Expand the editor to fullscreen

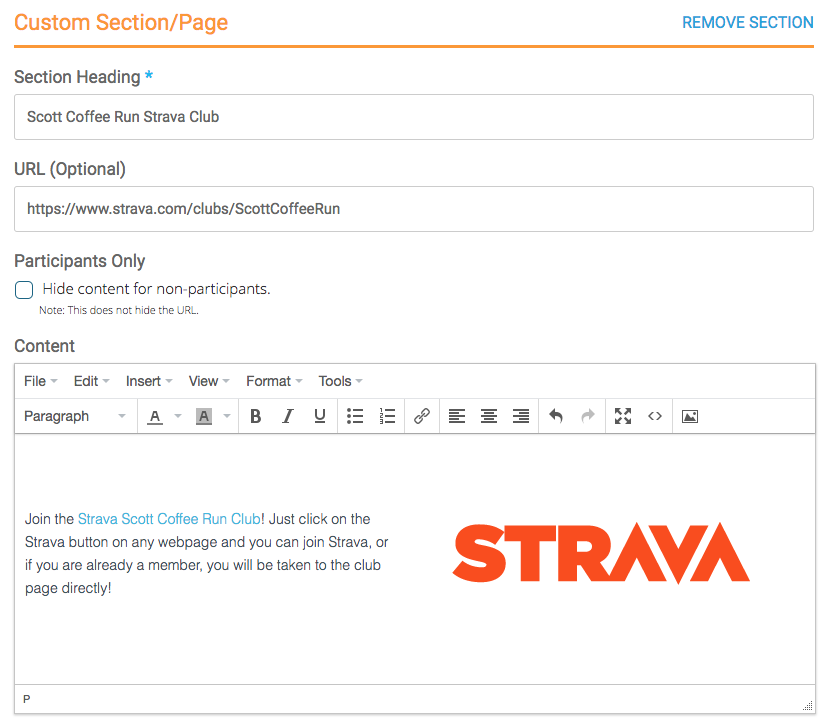pos(622,416)
